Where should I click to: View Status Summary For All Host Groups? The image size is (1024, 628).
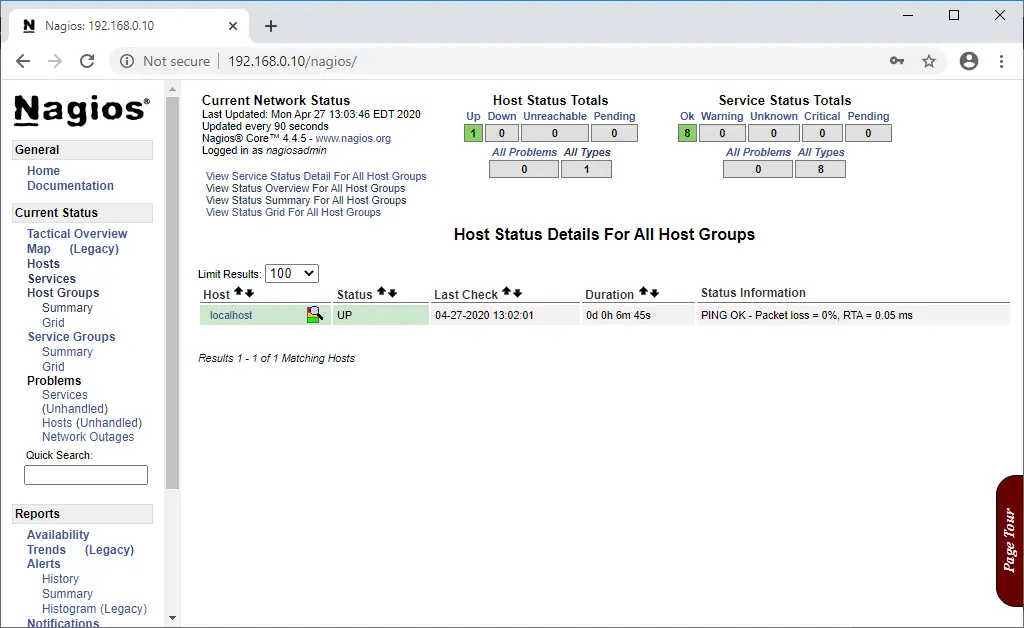[x=306, y=200]
